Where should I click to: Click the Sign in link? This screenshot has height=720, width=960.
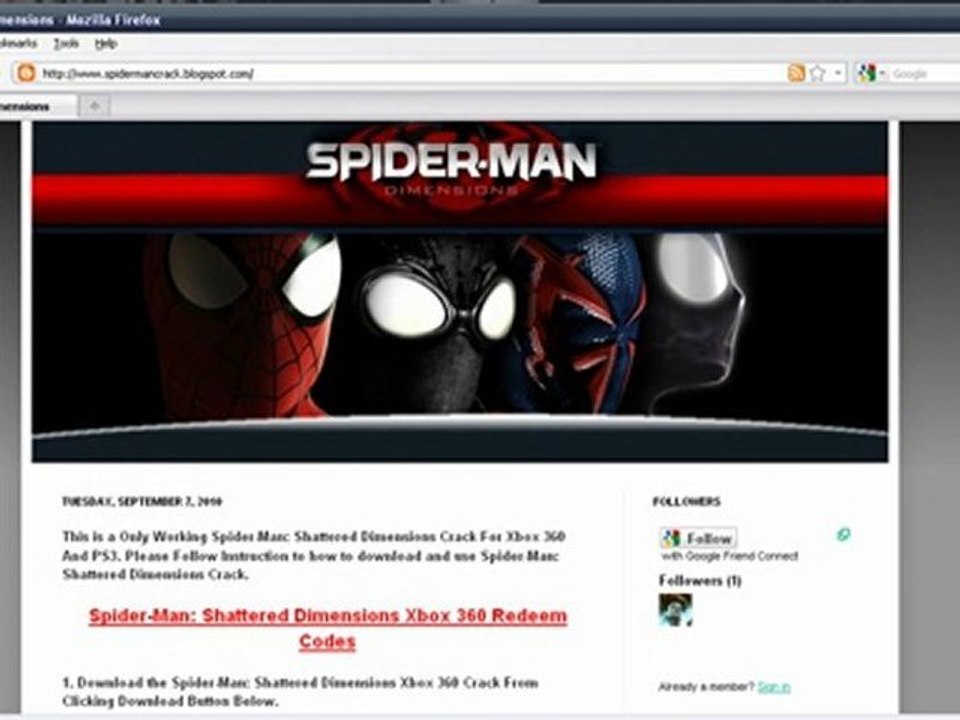(x=774, y=686)
